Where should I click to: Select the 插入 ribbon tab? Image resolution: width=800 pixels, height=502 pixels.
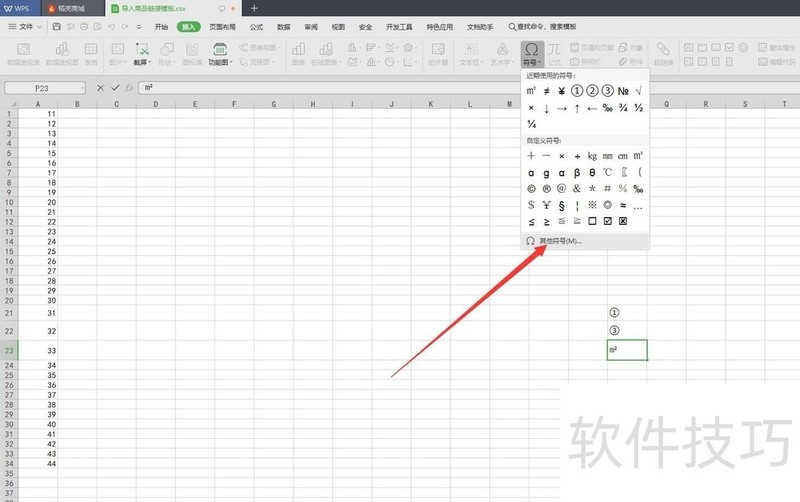click(188, 27)
